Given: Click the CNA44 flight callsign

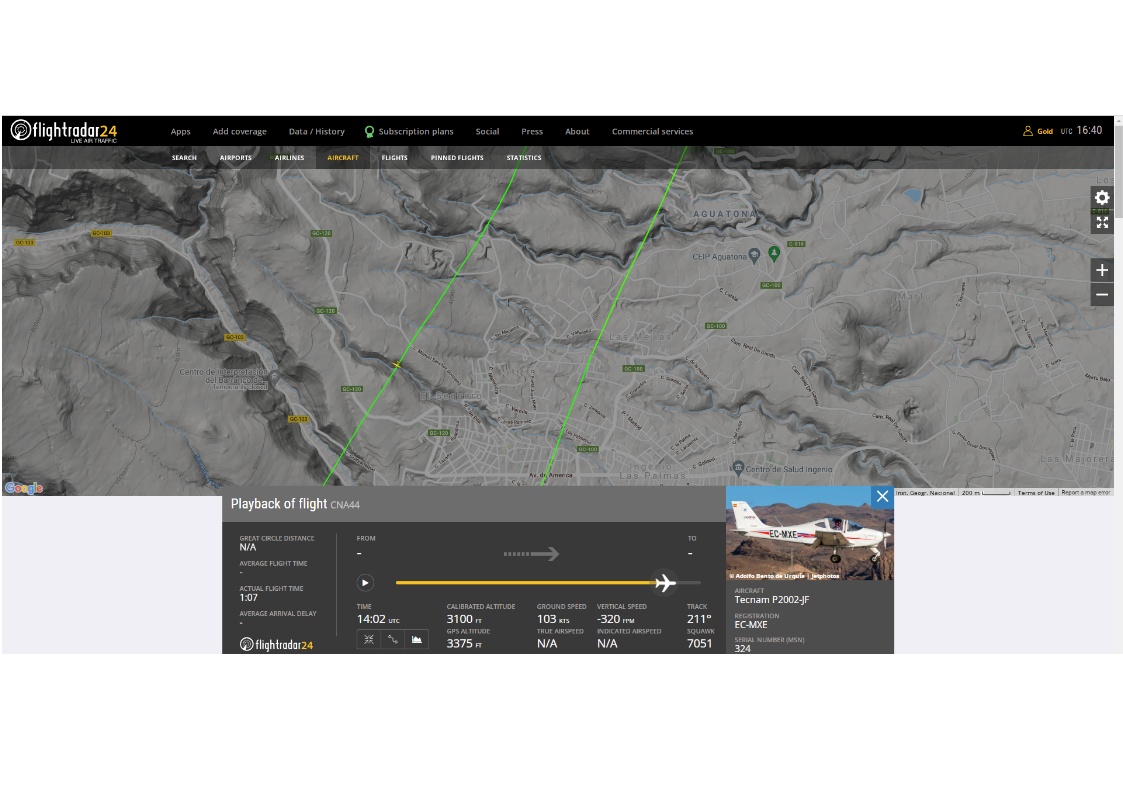Looking at the screenshot, I should click(345, 505).
